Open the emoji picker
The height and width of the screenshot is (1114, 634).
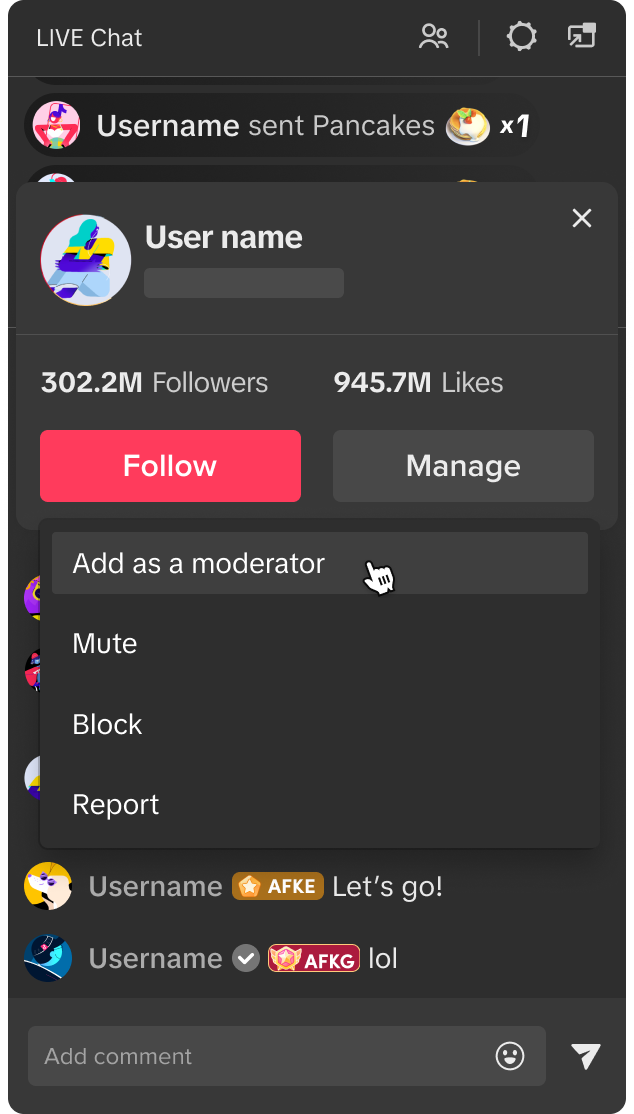[x=510, y=1056]
